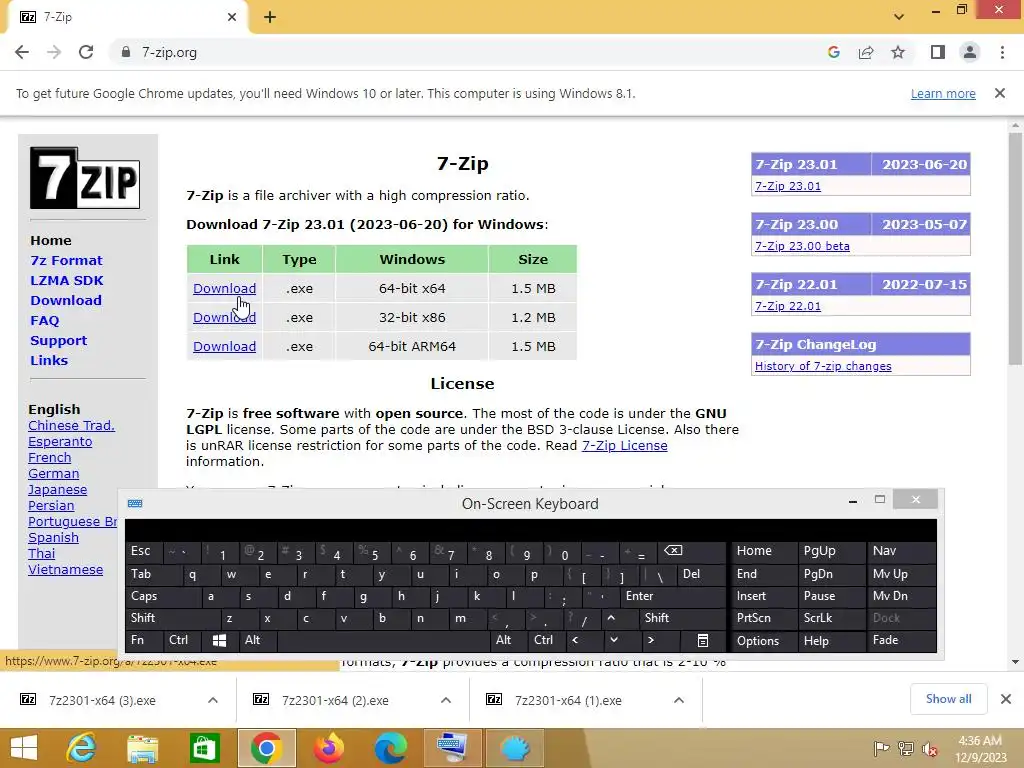Reload the page with Chrome's refresh icon
The image size is (1024, 768).
coord(86,52)
